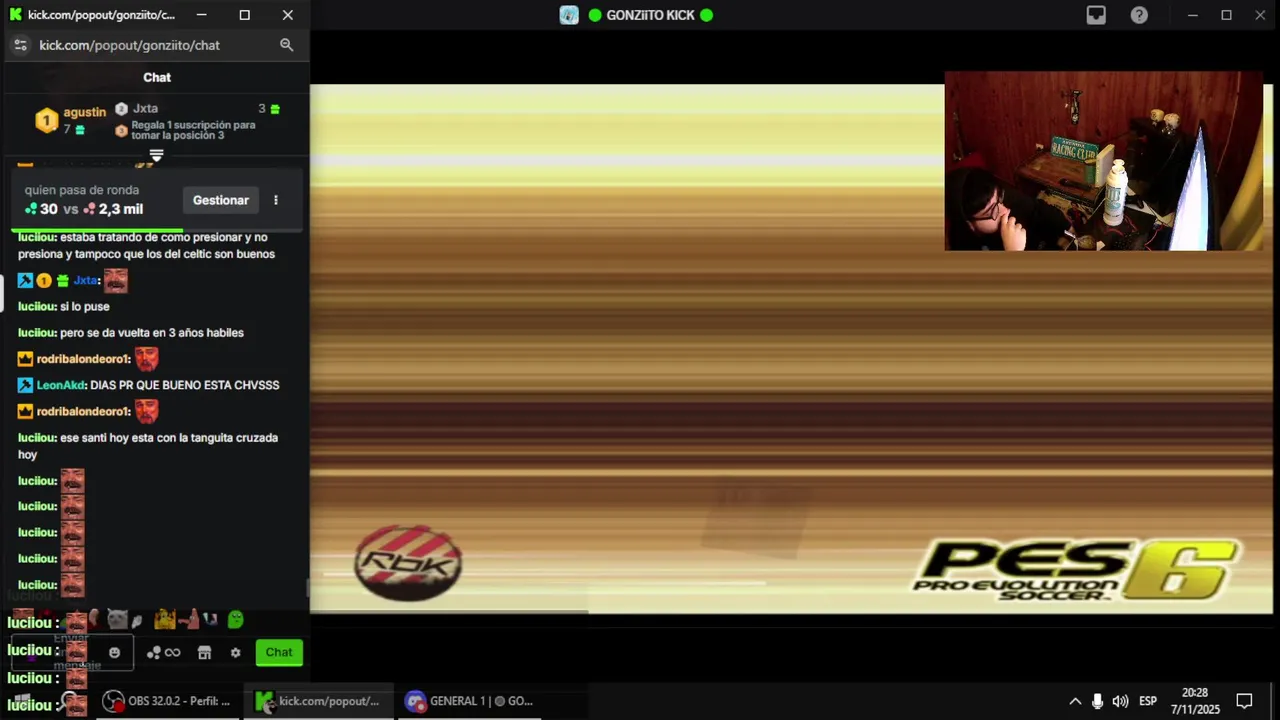Click the prediction progress bar

[156, 229]
